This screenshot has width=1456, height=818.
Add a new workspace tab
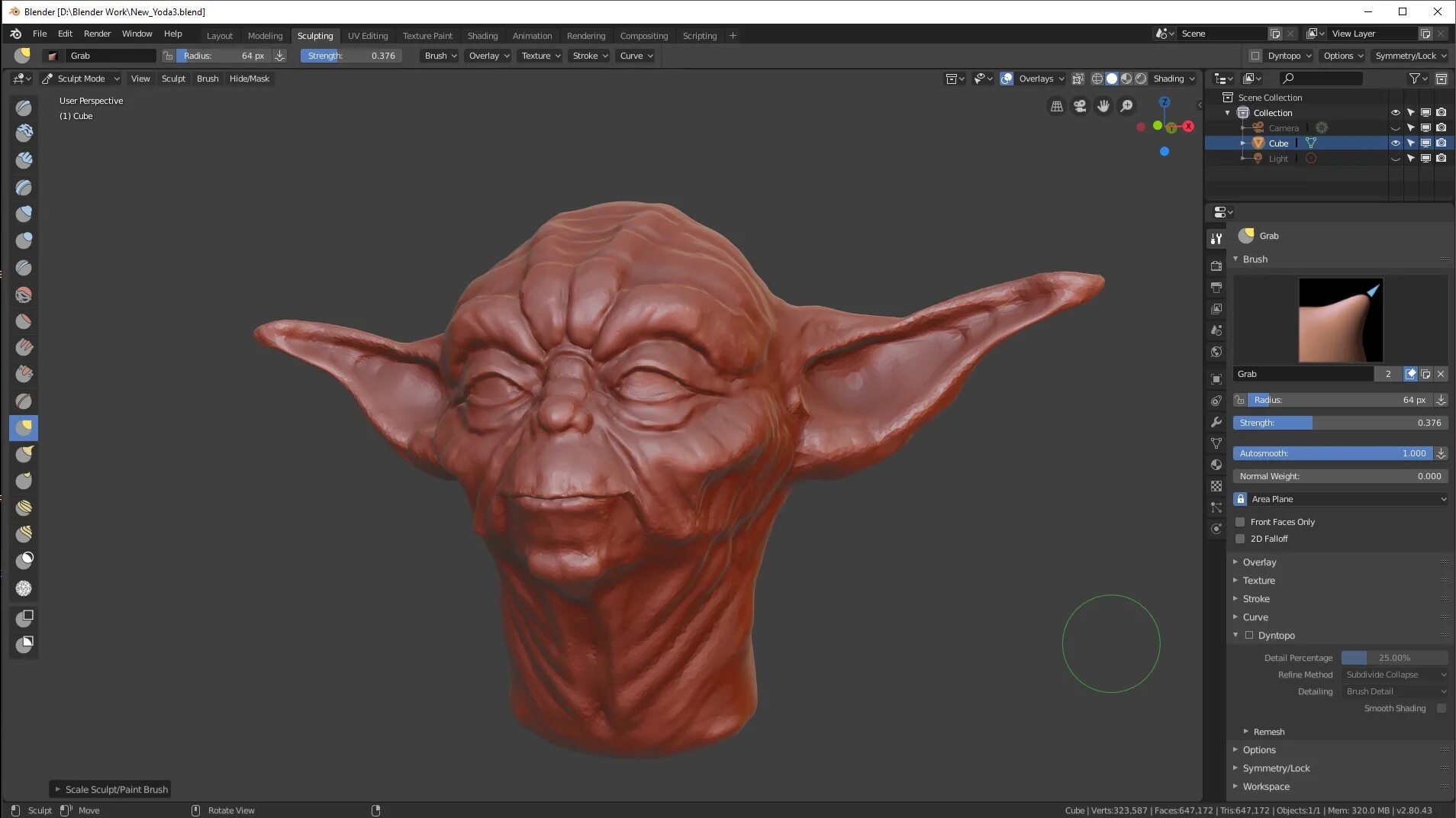(733, 36)
